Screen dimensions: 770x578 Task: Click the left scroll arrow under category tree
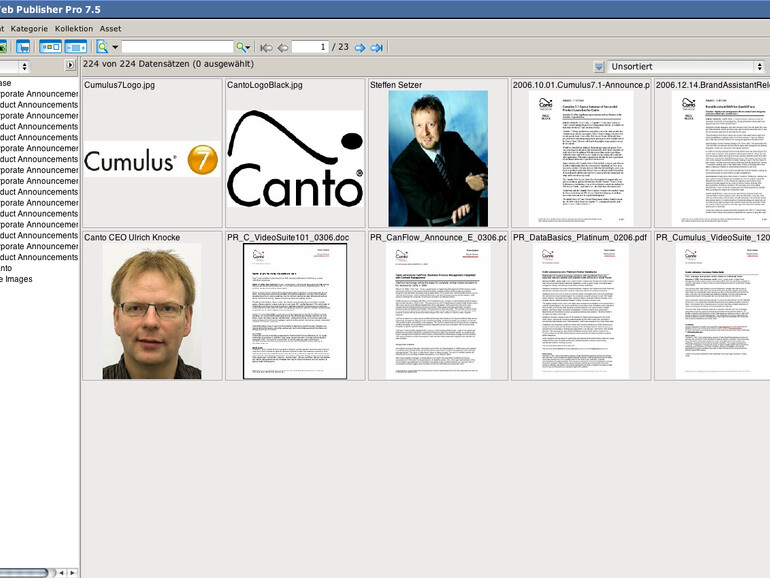pos(61,573)
